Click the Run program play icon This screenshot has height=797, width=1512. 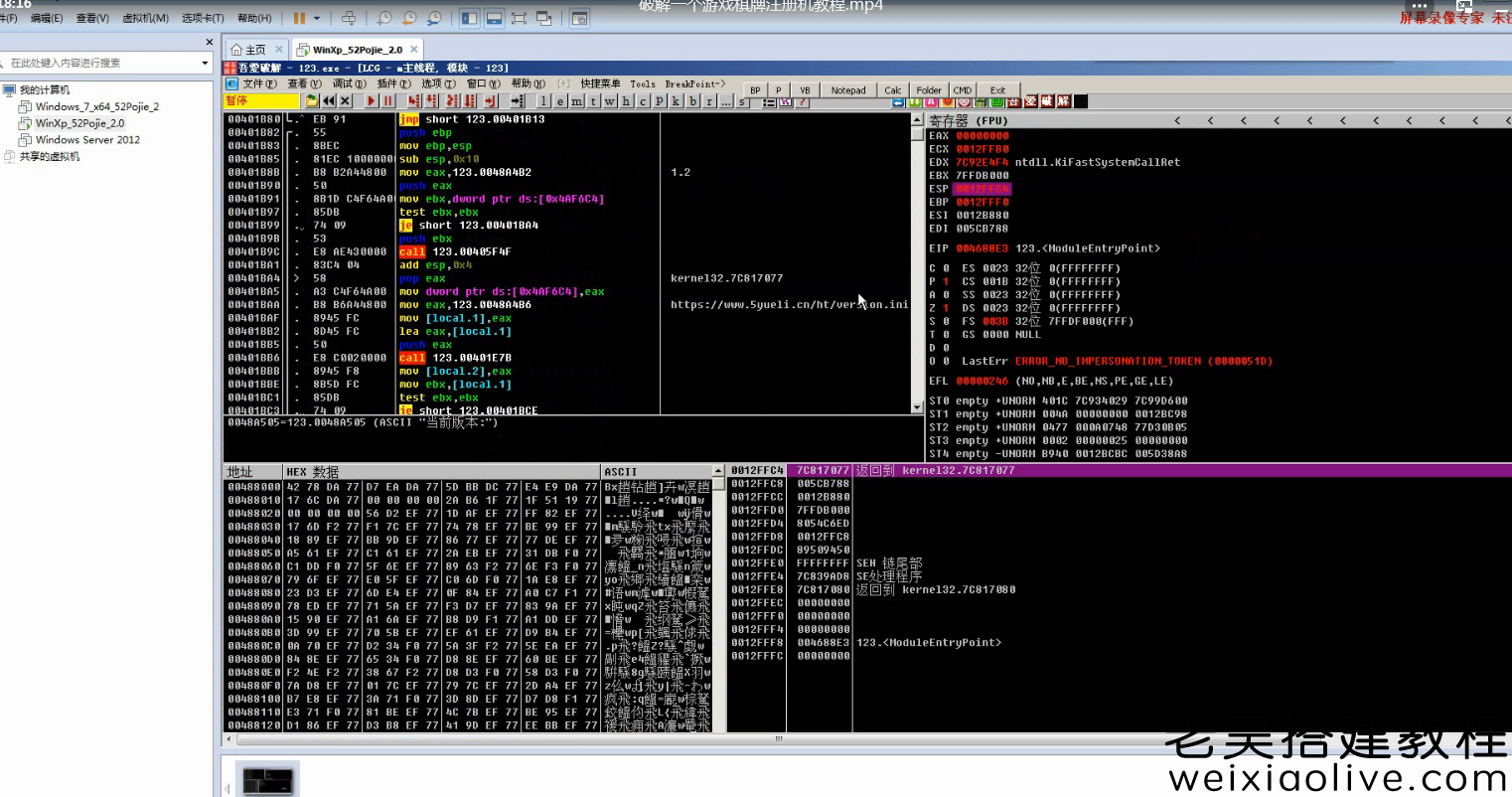tap(372, 101)
